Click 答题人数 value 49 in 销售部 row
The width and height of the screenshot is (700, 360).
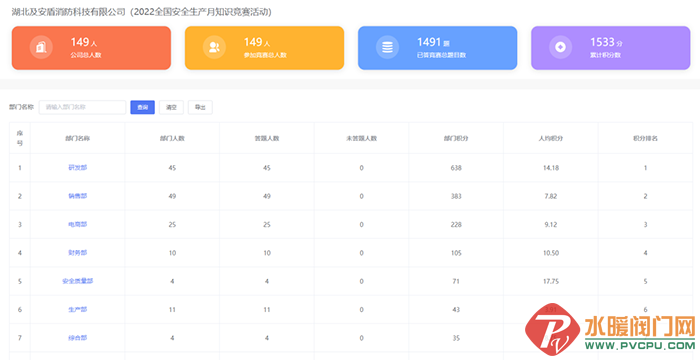(x=267, y=196)
